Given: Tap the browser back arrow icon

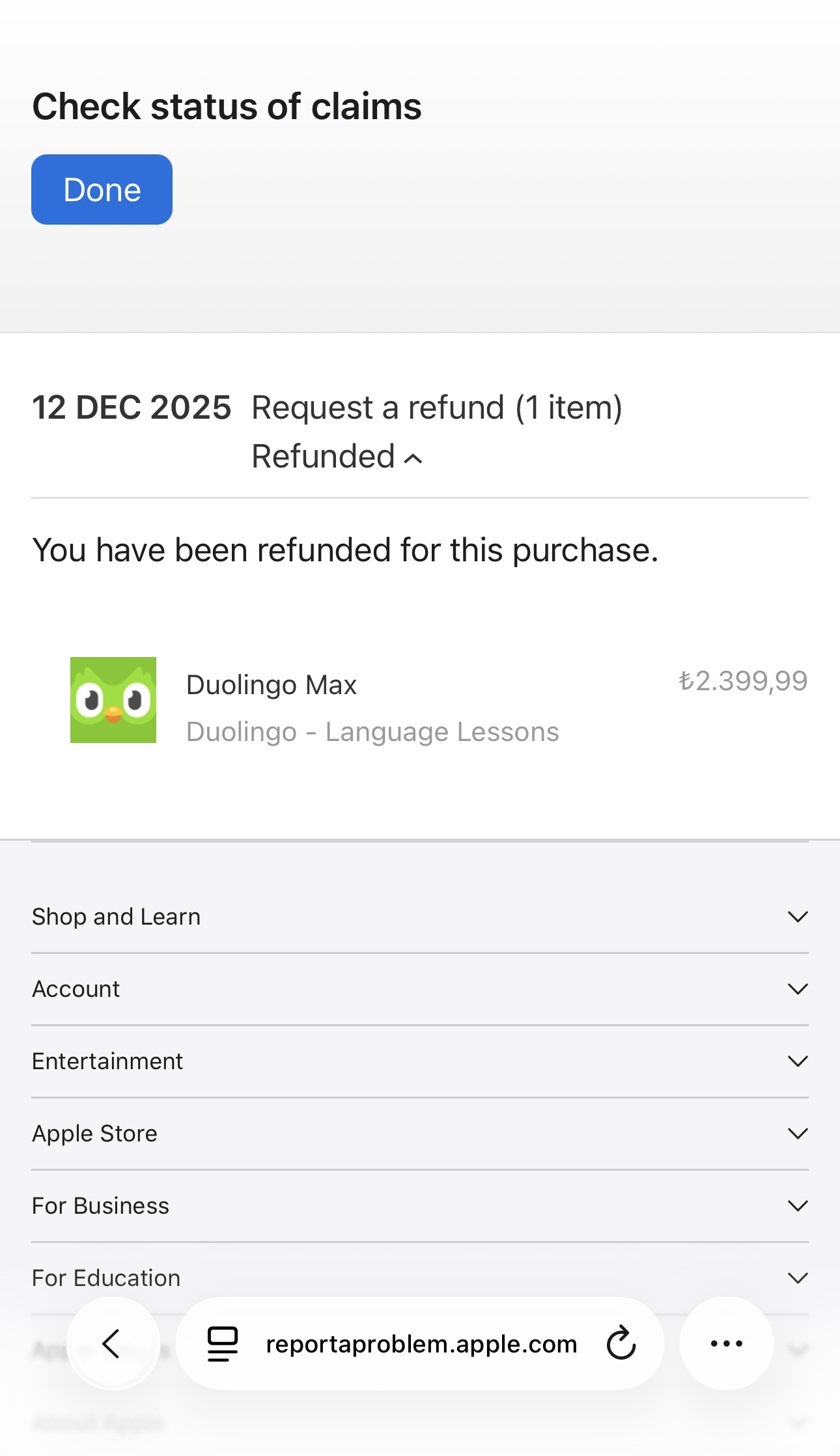Looking at the screenshot, I should 113,1343.
